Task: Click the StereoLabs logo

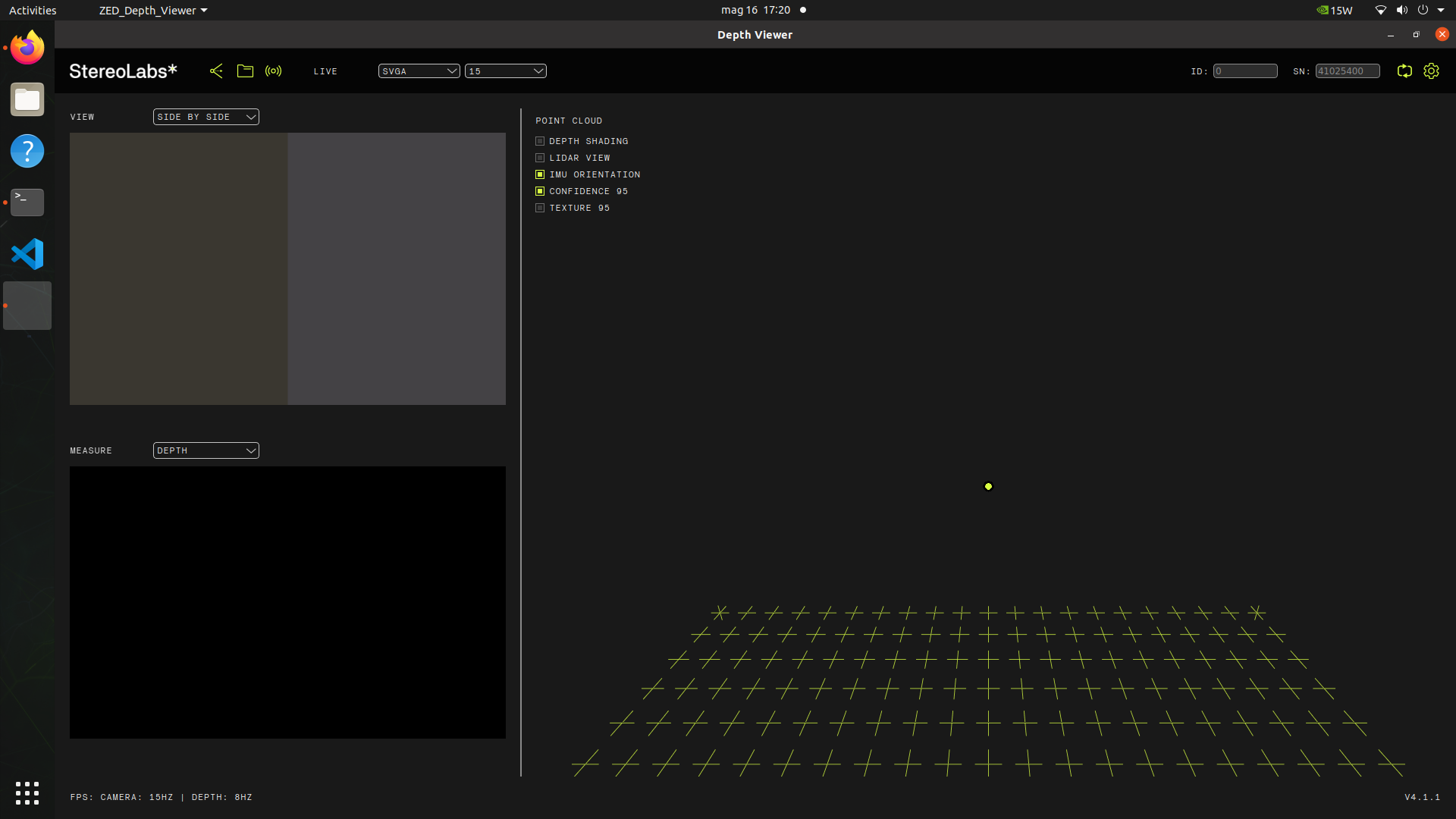Action: point(123,71)
